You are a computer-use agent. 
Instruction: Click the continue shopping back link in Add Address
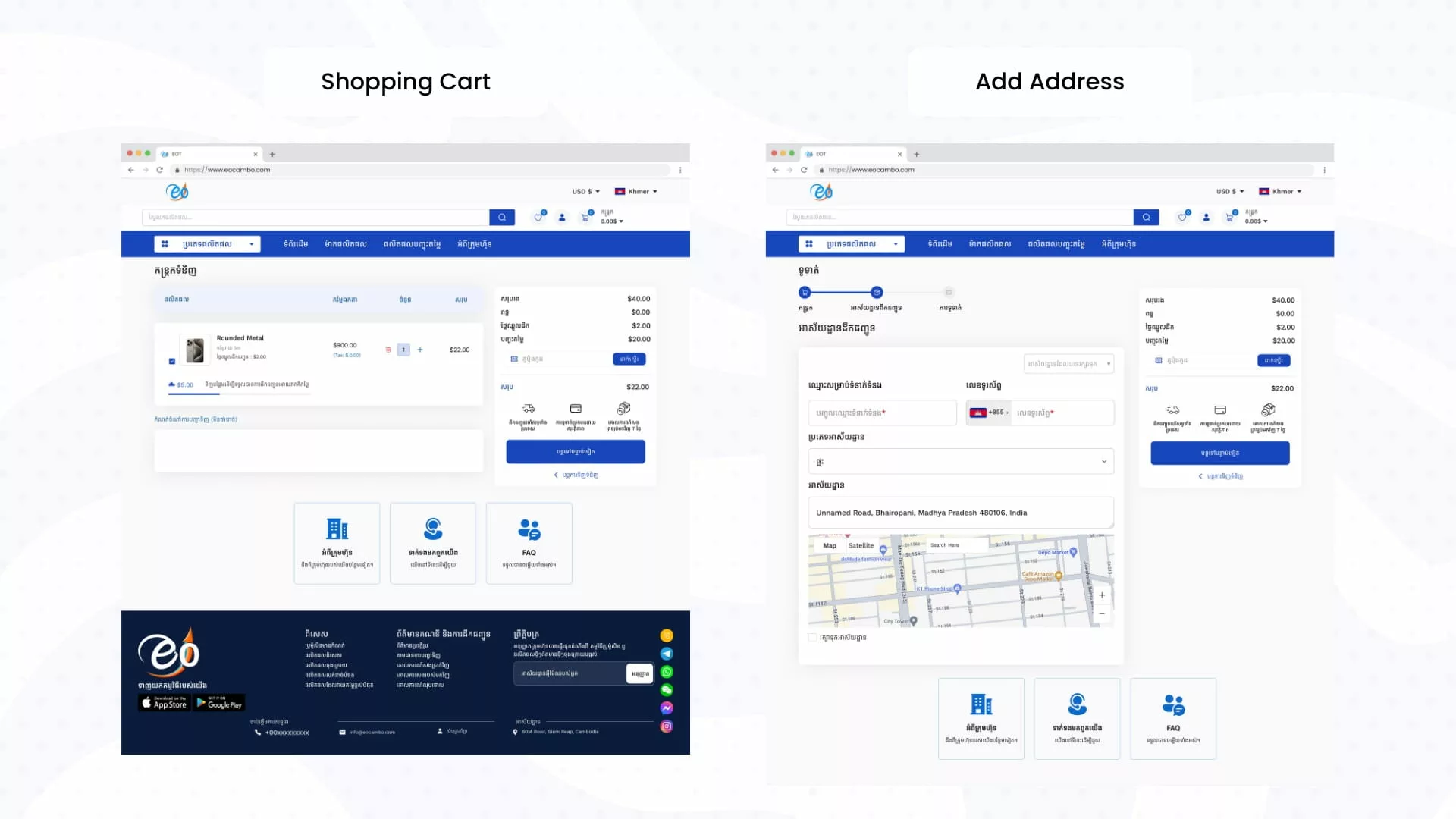click(x=1220, y=476)
